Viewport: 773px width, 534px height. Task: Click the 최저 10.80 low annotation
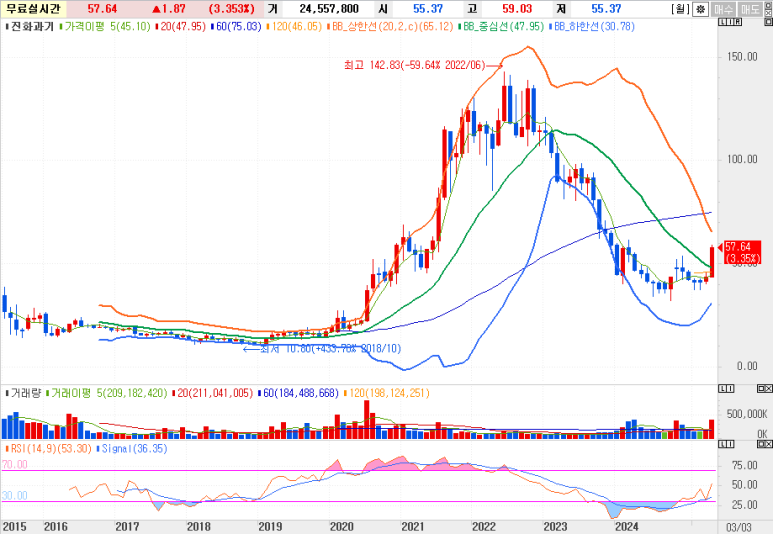pyautogui.click(x=330, y=349)
